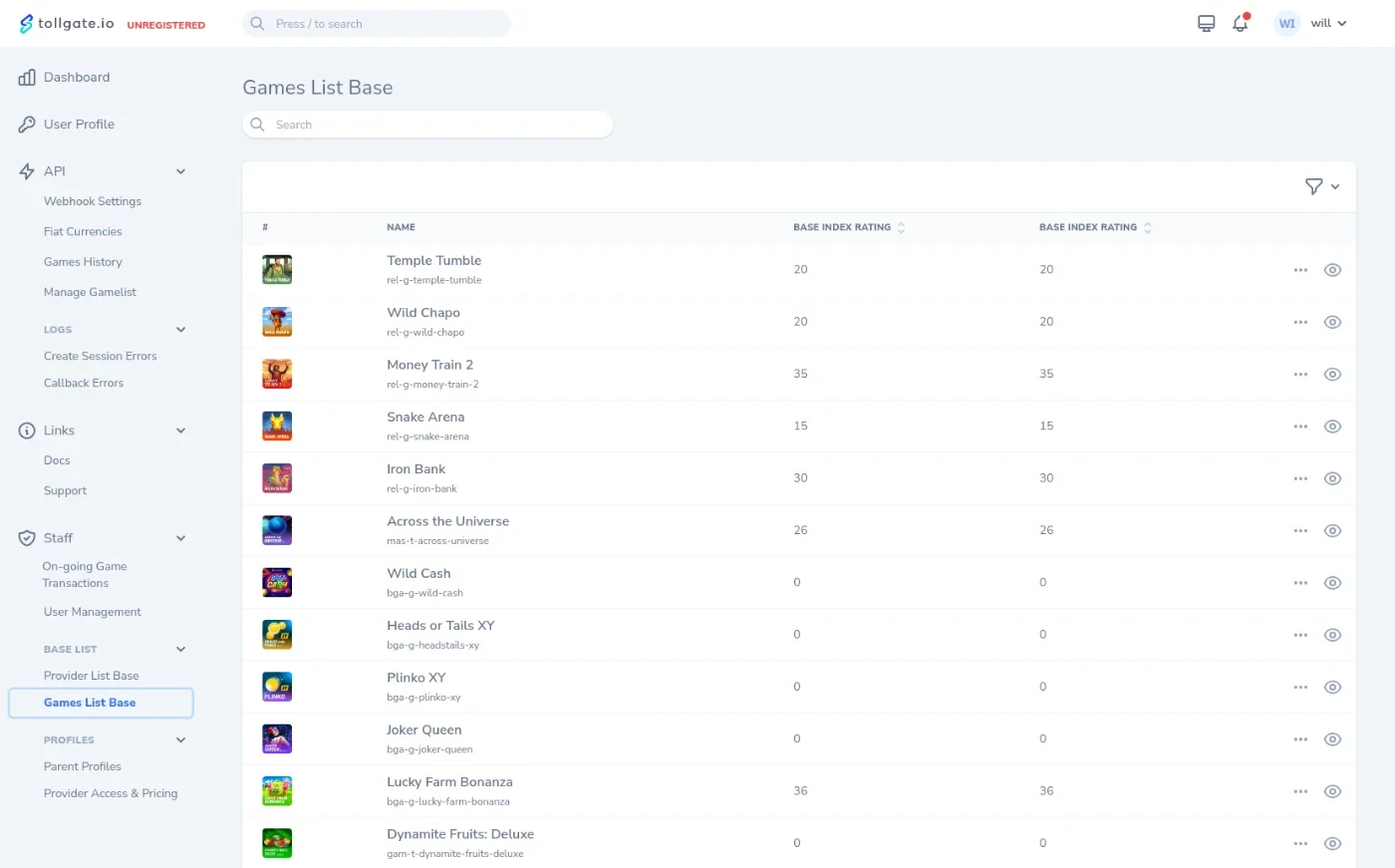Open three-dot menu for Money Train 2
The image size is (1395, 868).
pos(1300,374)
